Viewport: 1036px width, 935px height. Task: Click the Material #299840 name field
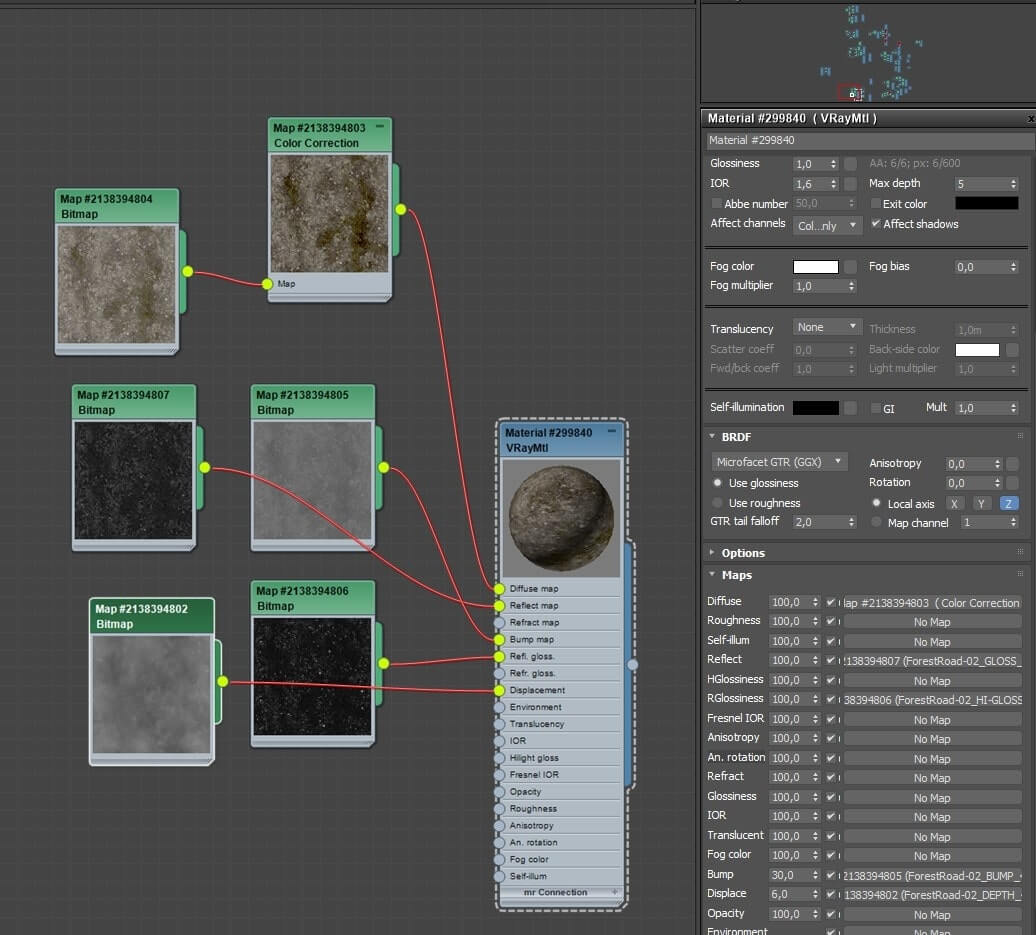[x=870, y=140]
